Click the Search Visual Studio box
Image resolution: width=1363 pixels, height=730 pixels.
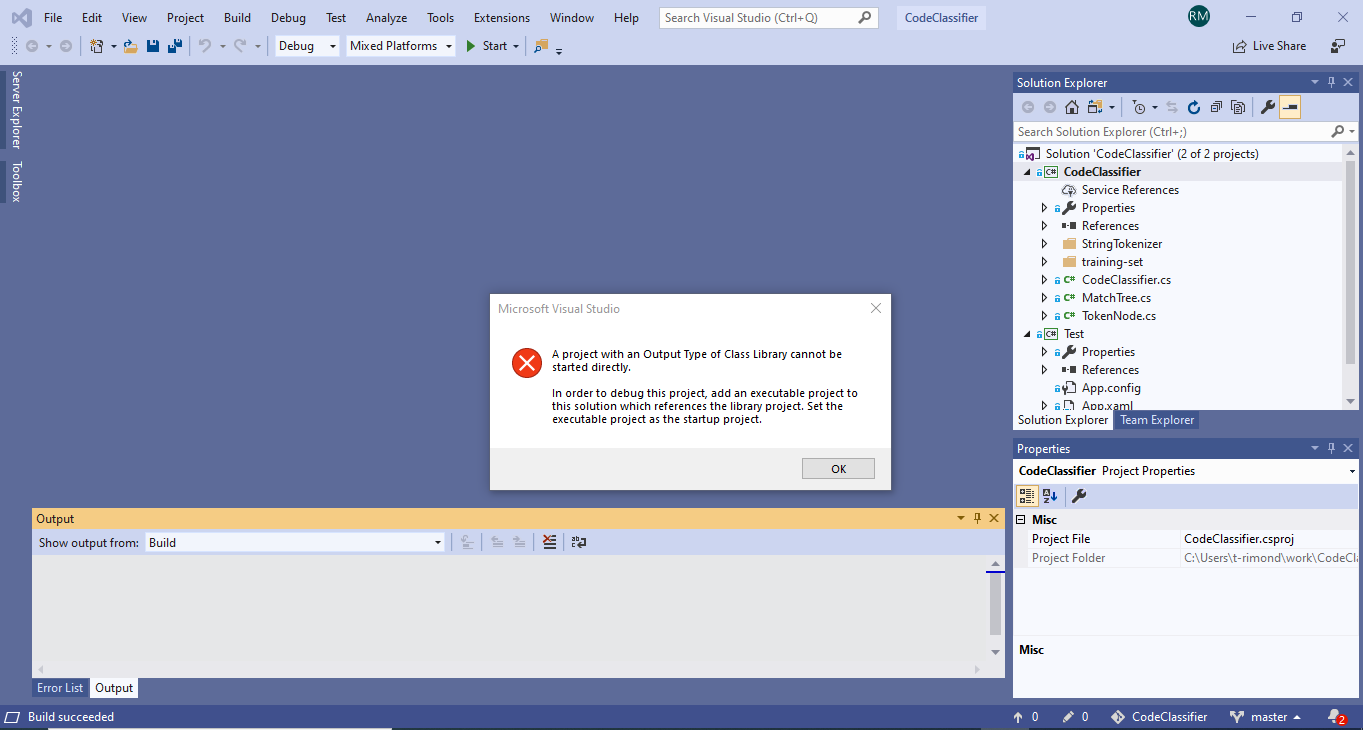768,18
